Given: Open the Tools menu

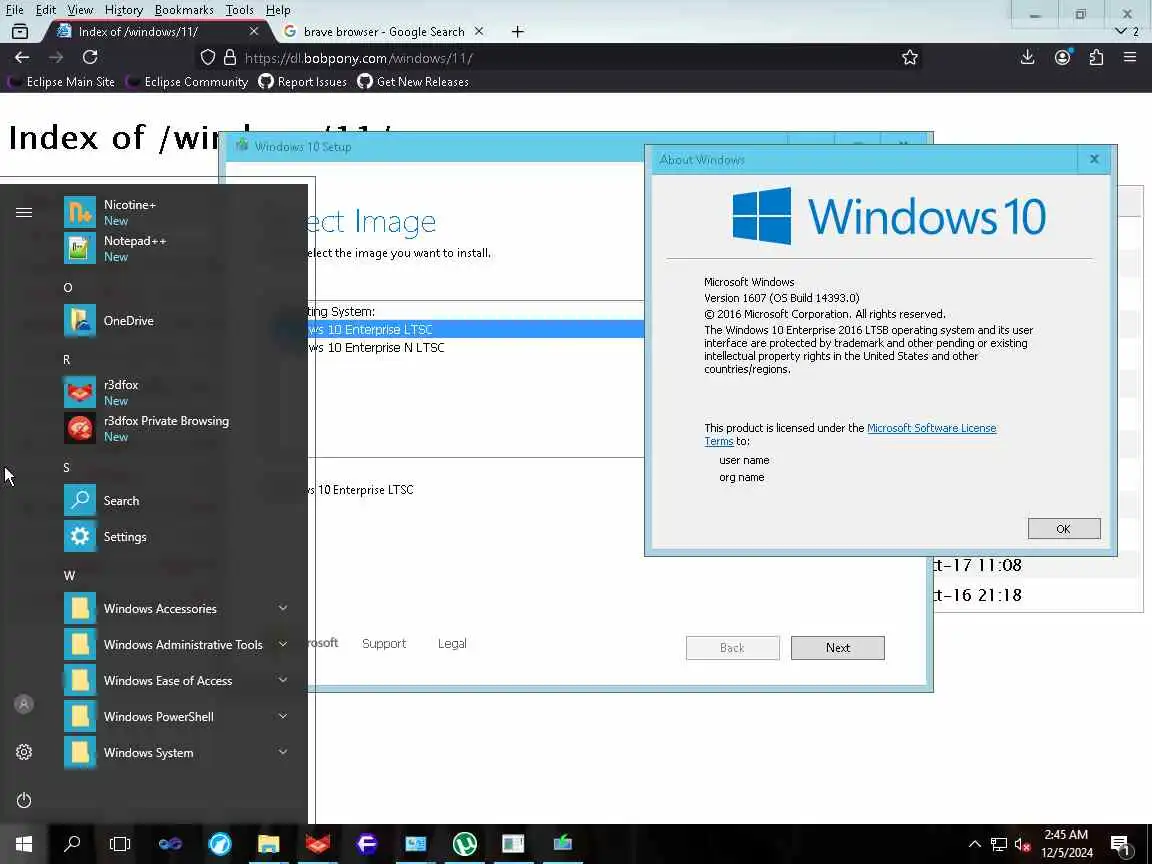Looking at the screenshot, I should (x=240, y=10).
